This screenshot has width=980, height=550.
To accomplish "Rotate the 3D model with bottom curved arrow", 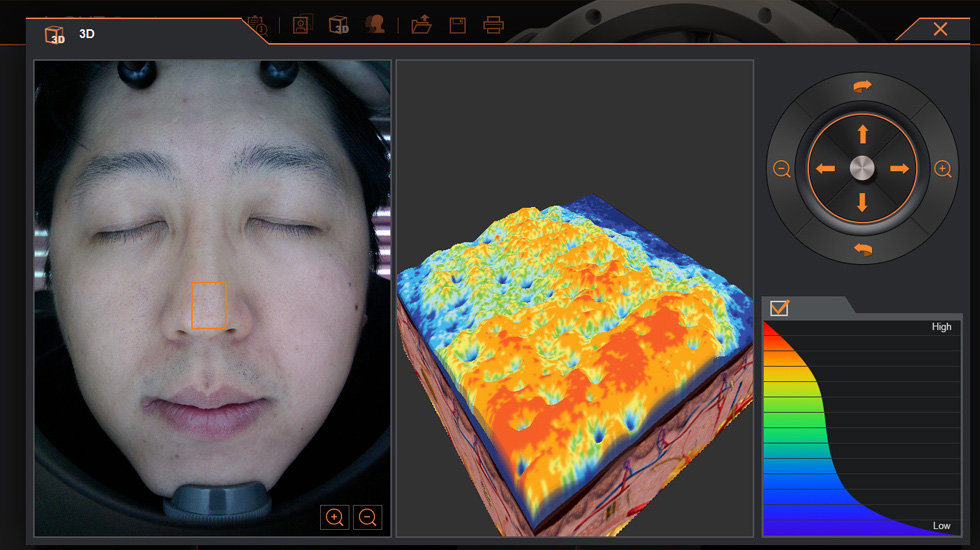I will coord(862,249).
